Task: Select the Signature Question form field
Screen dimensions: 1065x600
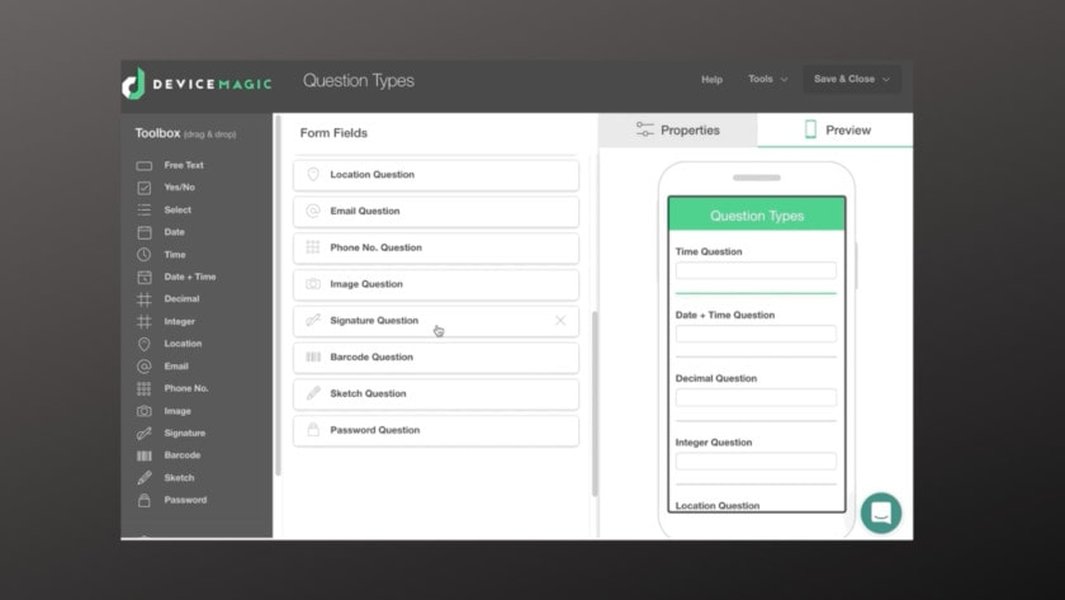Action: [436, 321]
